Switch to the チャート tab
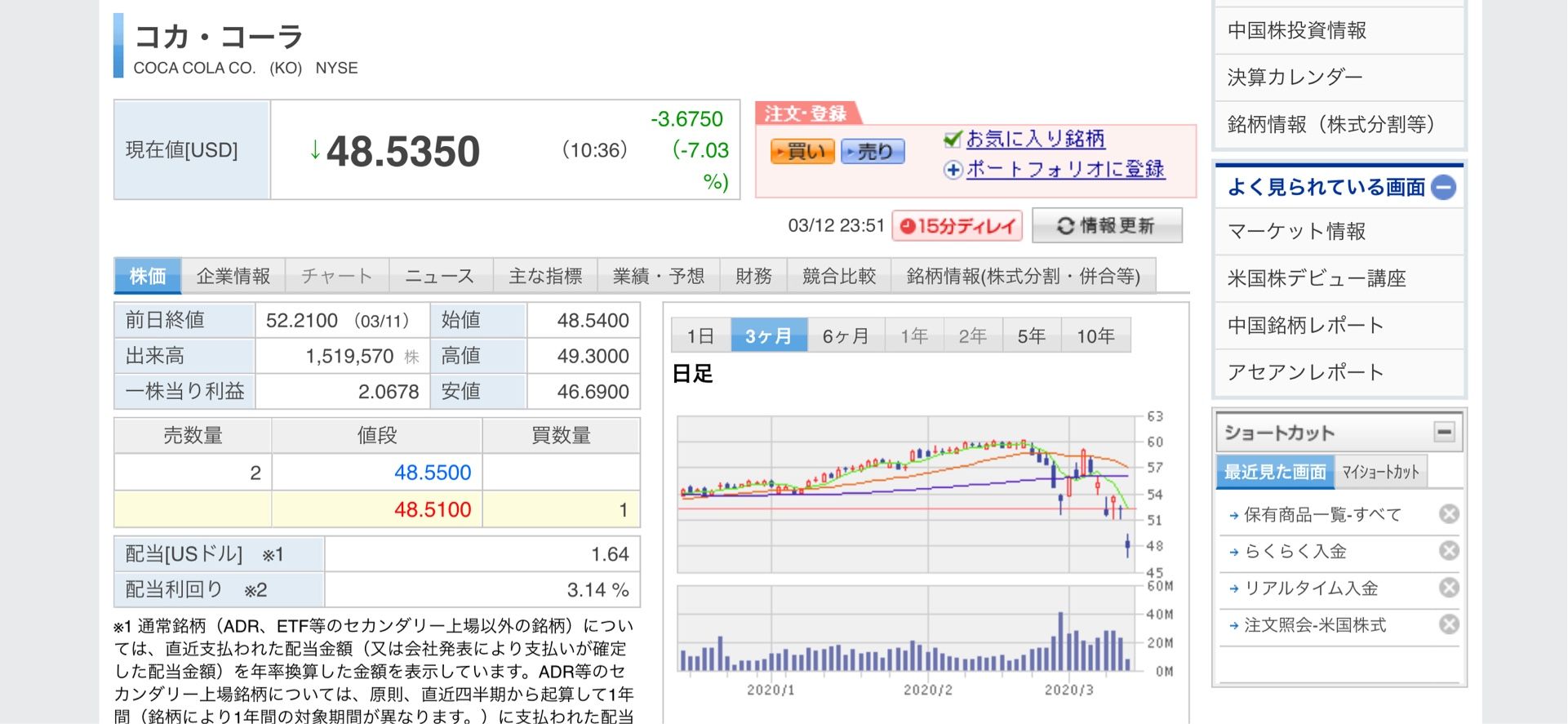Viewport: 1568px width, 724px height. coord(337,276)
